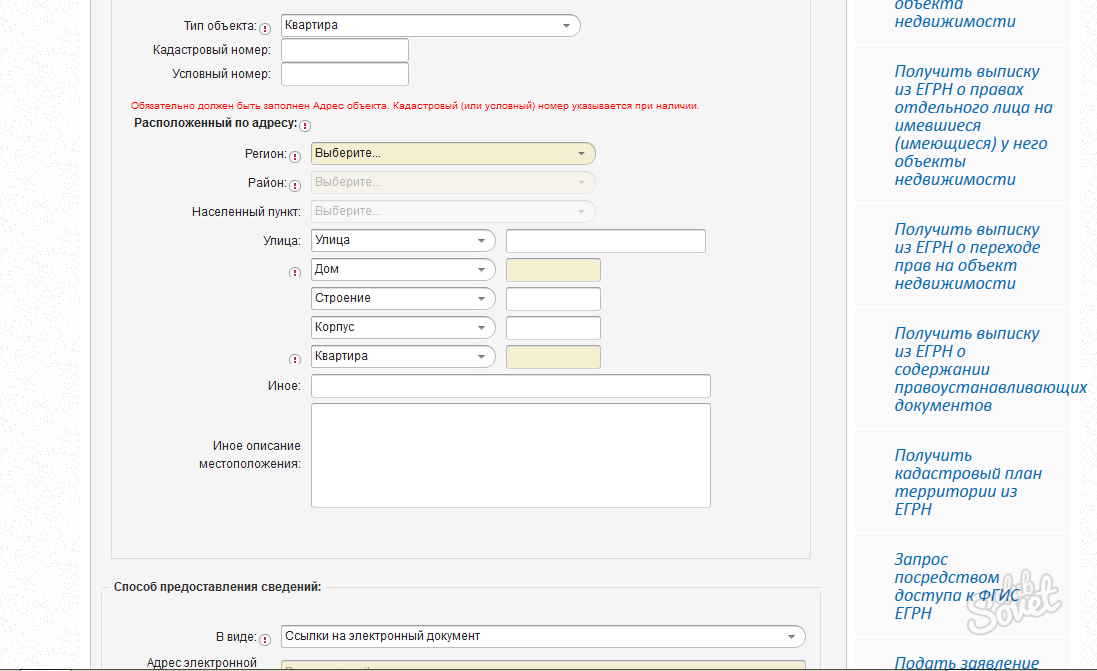Open the Дом type dropdown
Image resolution: width=1097 pixels, height=671 pixels.
(x=403, y=269)
